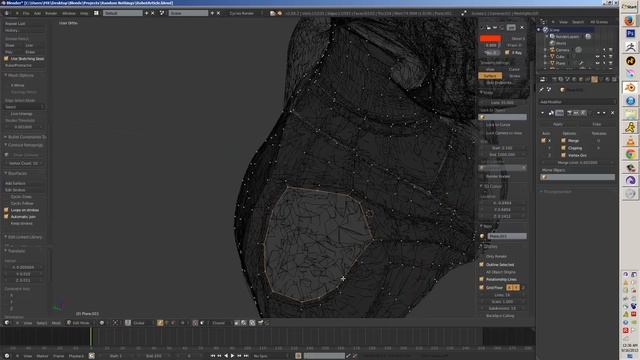Click the pivot point icon in viewport header

(116, 323)
